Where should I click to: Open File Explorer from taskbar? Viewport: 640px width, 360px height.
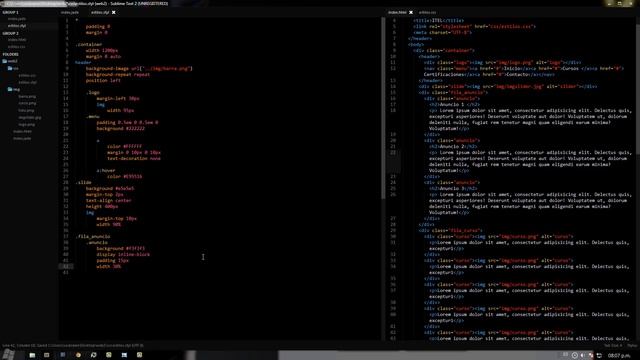[x=32, y=355]
